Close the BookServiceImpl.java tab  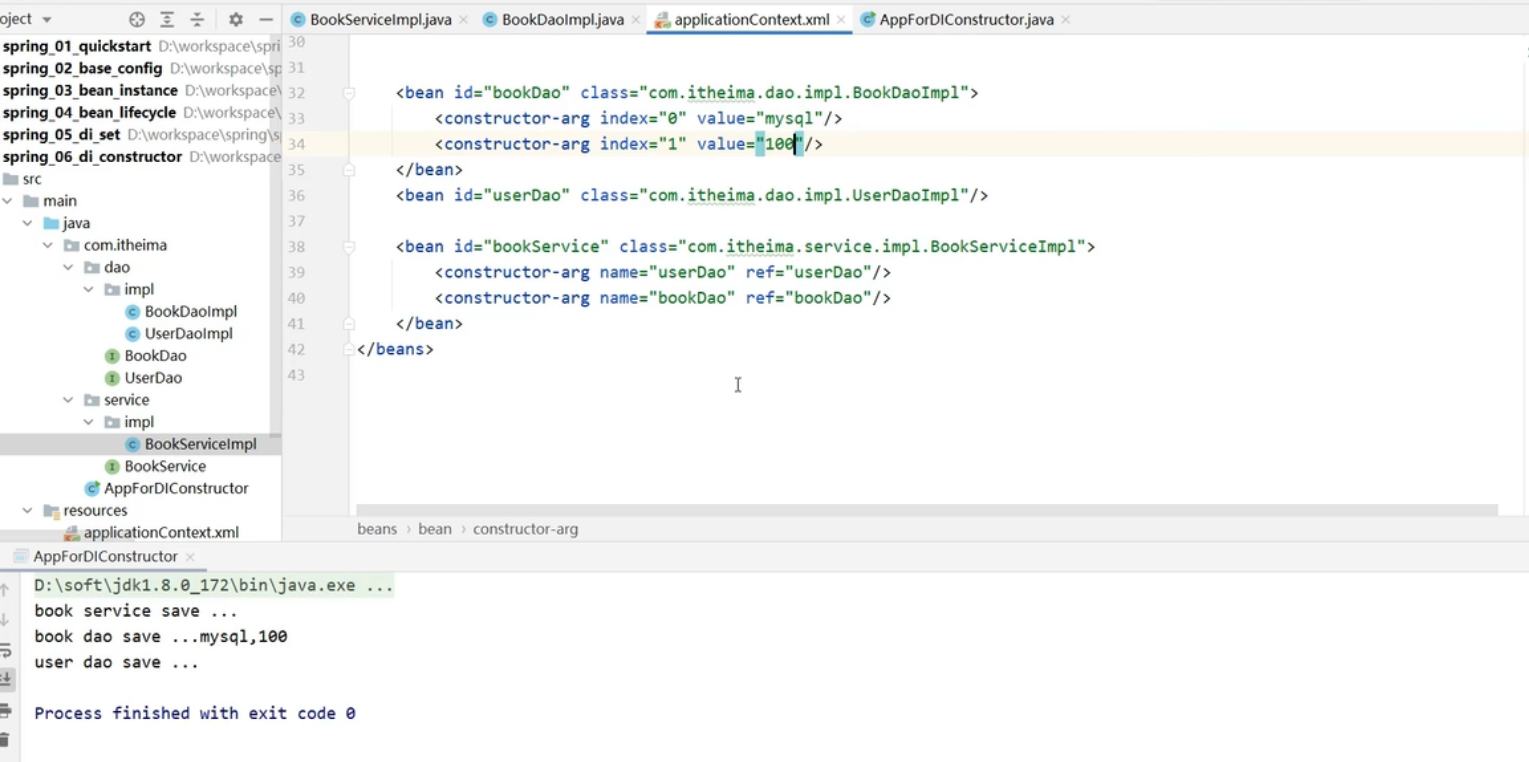click(x=464, y=20)
